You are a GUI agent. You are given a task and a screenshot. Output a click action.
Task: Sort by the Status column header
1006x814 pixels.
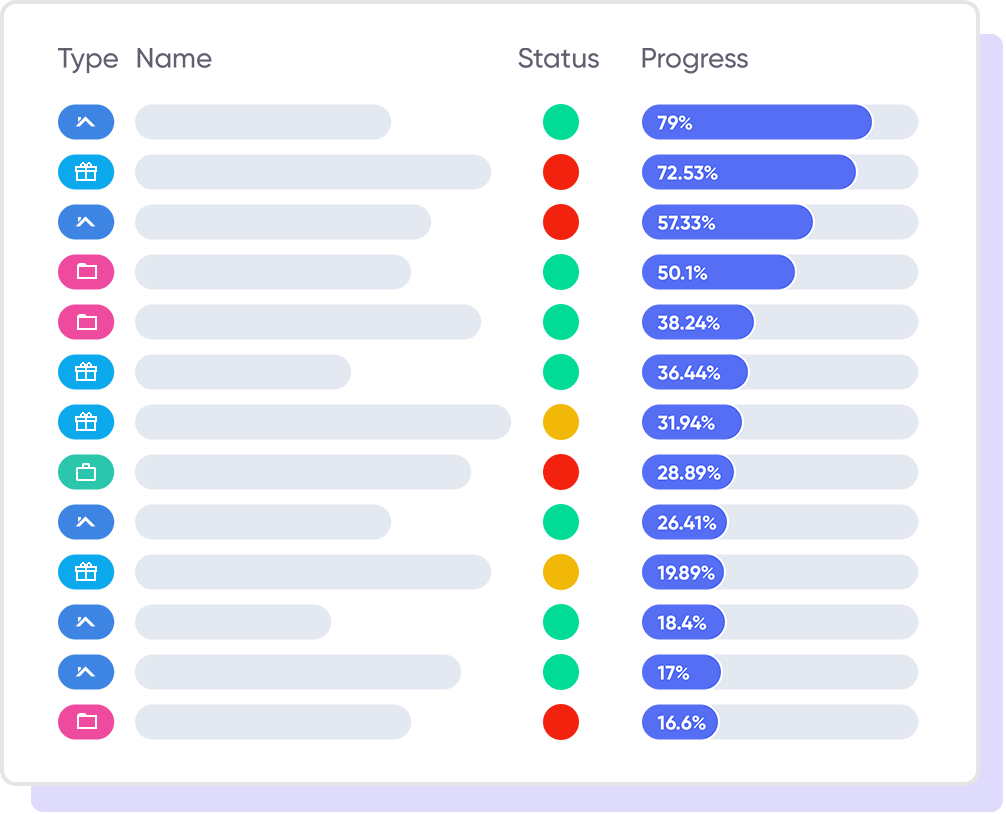tap(558, 59)
